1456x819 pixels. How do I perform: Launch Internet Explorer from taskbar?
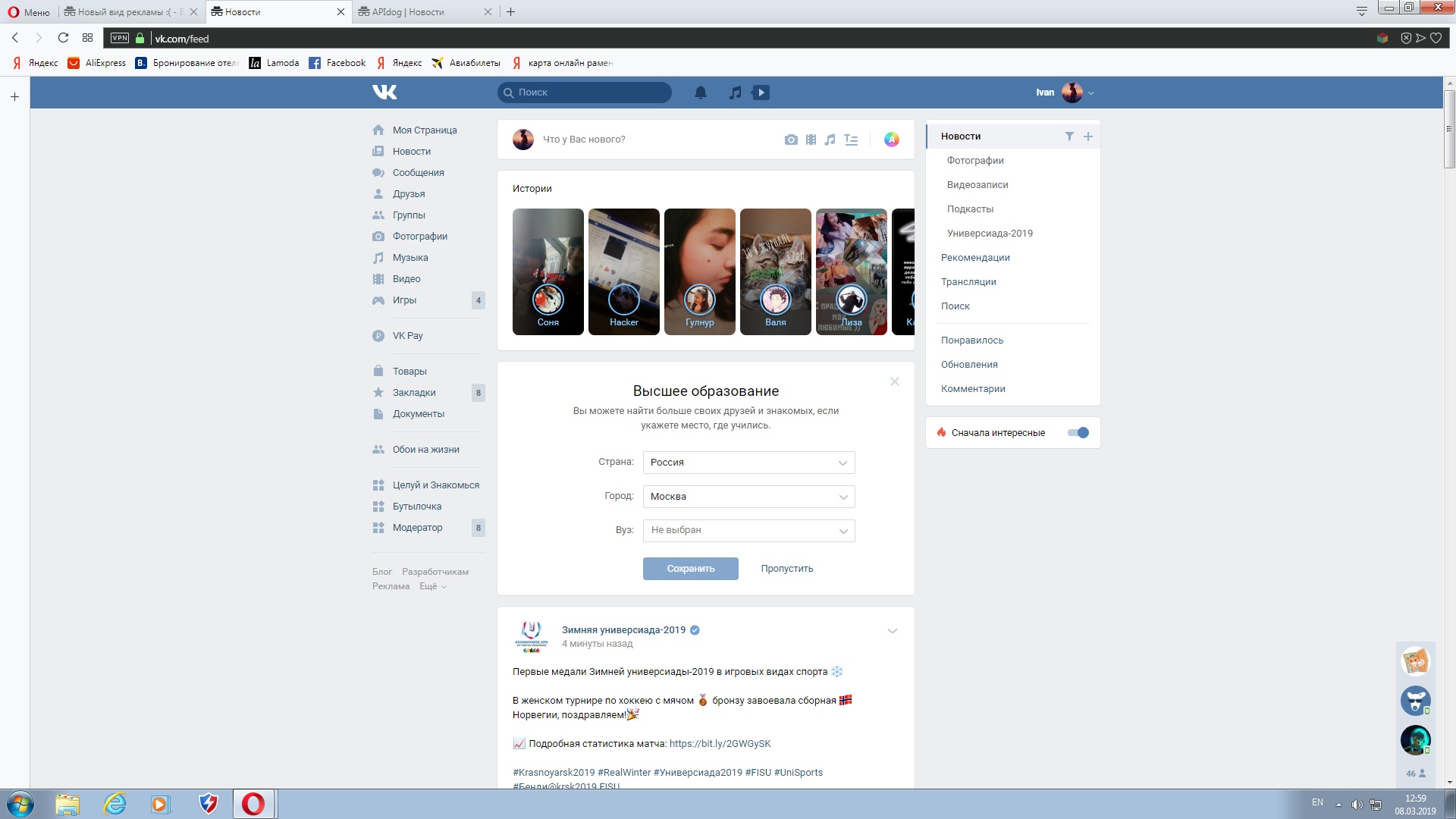[x=115, y=804]
